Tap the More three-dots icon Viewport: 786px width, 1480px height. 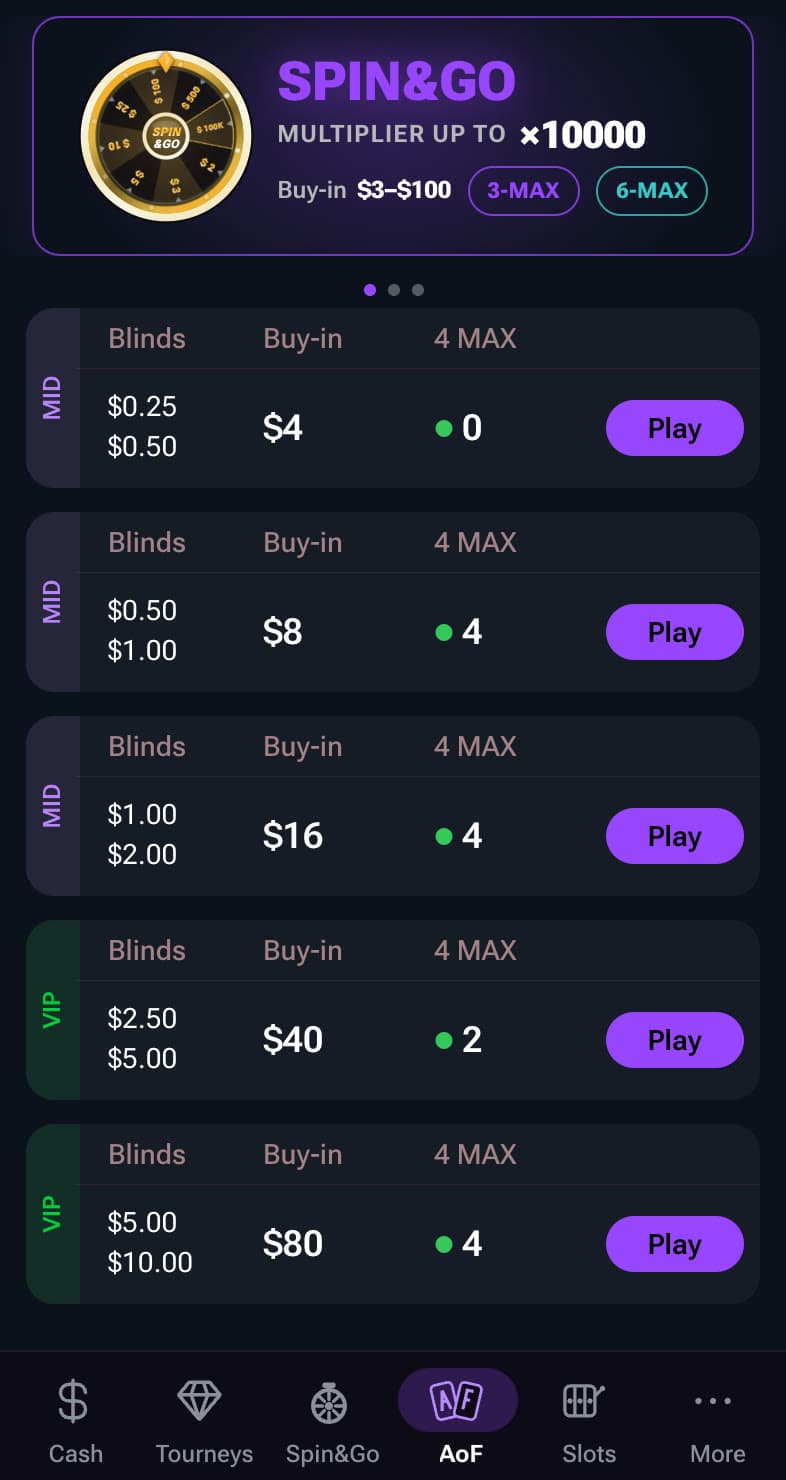[x=713, y=1401]
